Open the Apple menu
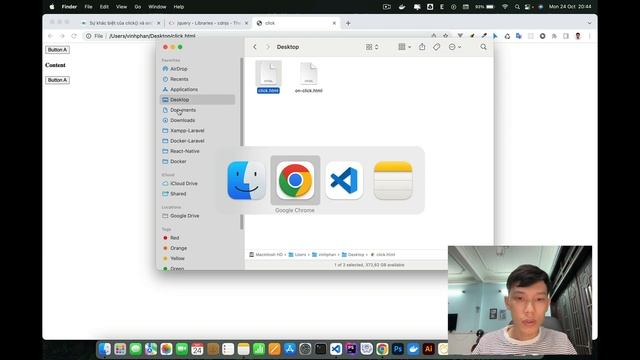This screenshot has width=640, height=360. coord(52,7)
